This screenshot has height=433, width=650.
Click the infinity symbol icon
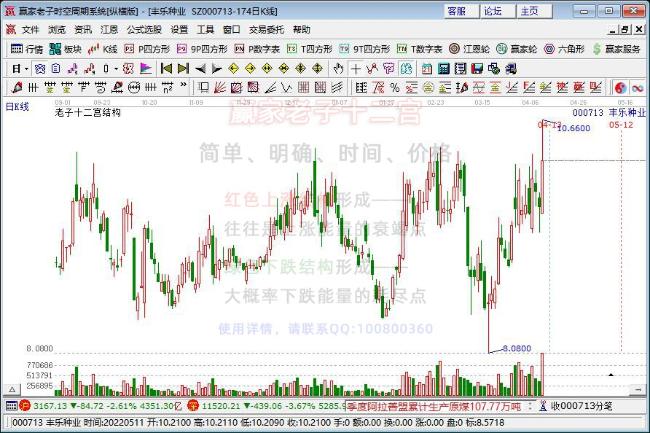pyautogui.click(x=638, y=87)
